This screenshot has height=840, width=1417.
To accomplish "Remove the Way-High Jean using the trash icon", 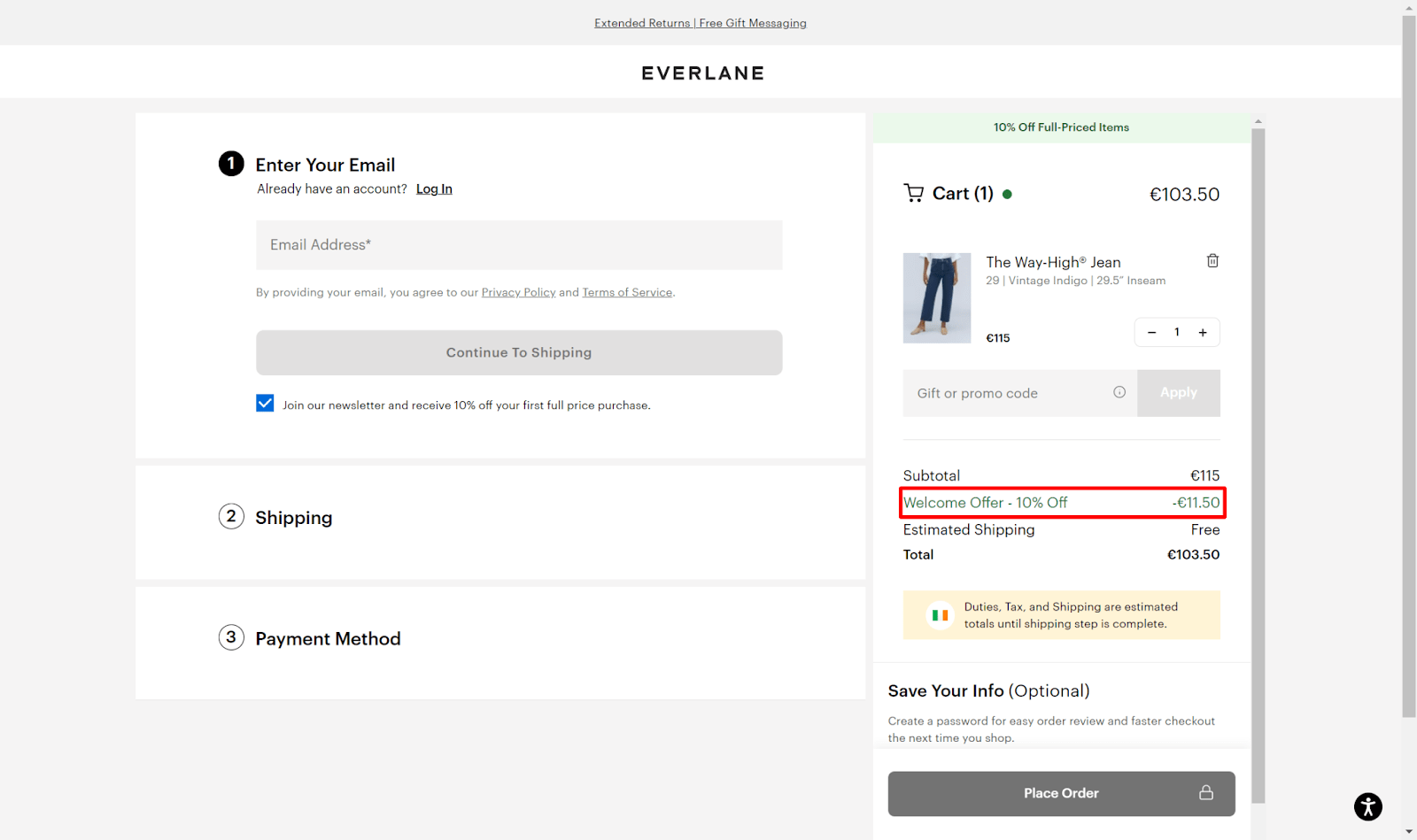I will coord(1212,260).
